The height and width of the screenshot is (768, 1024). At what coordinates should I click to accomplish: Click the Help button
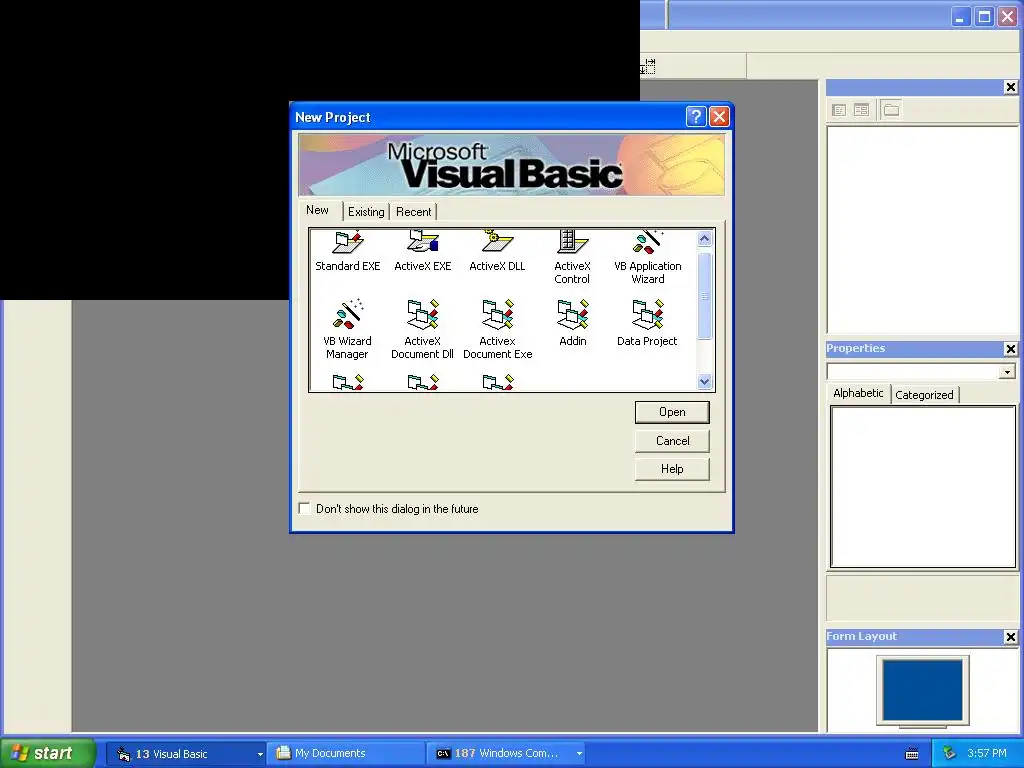[672, 469]
